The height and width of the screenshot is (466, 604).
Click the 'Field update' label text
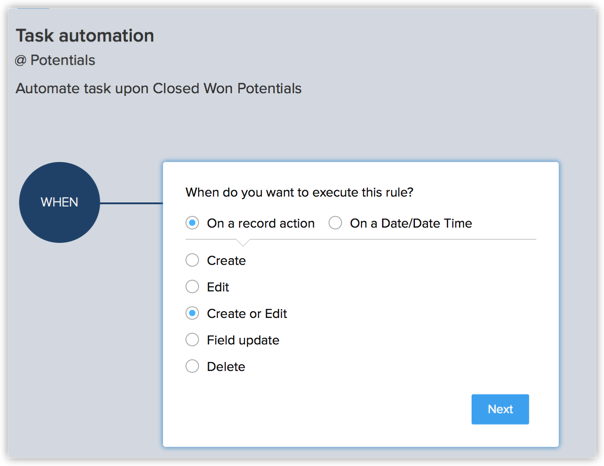coord(243,340)
